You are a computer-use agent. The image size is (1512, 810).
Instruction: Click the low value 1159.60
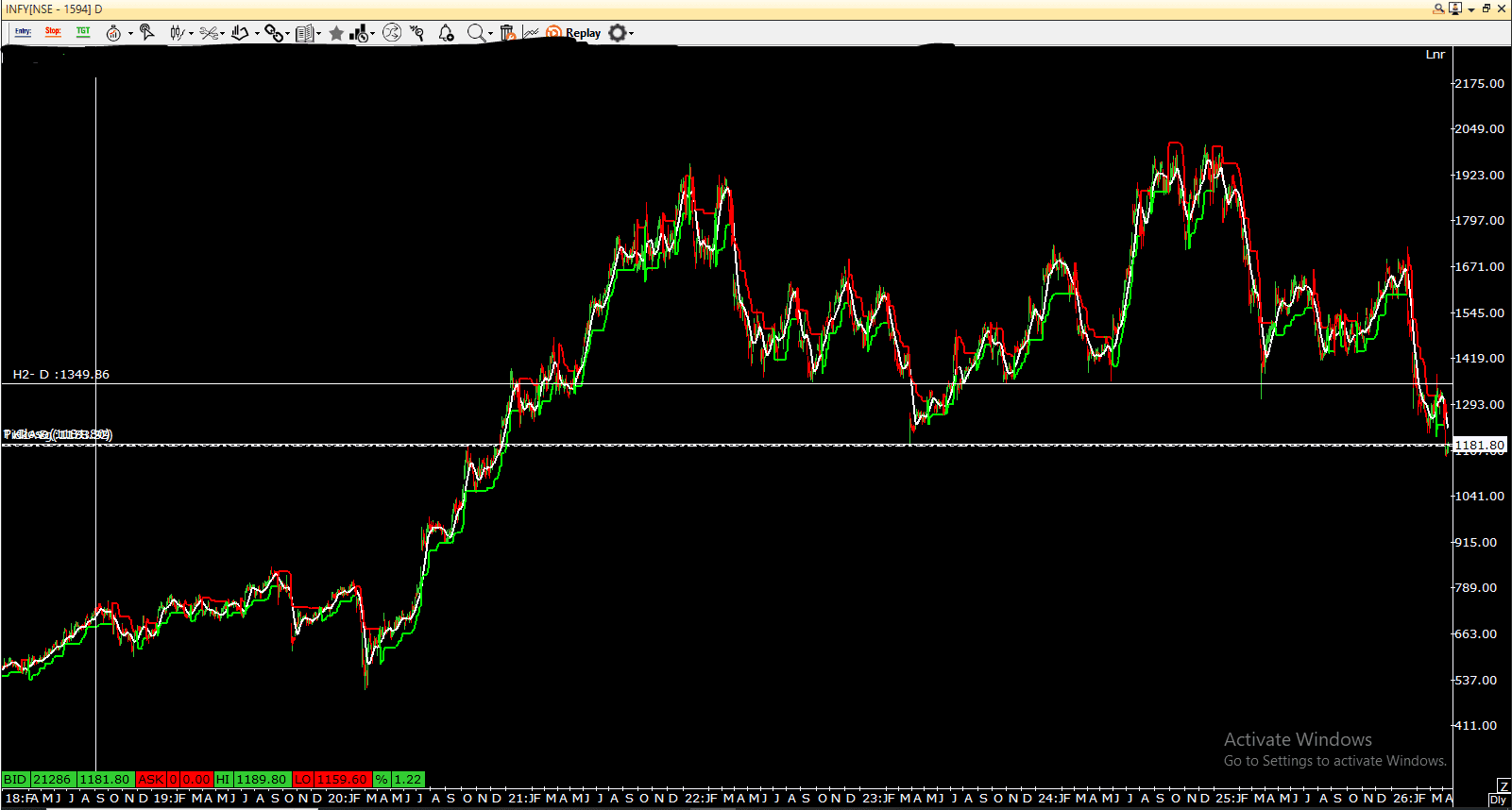click(x=342, y=780)
